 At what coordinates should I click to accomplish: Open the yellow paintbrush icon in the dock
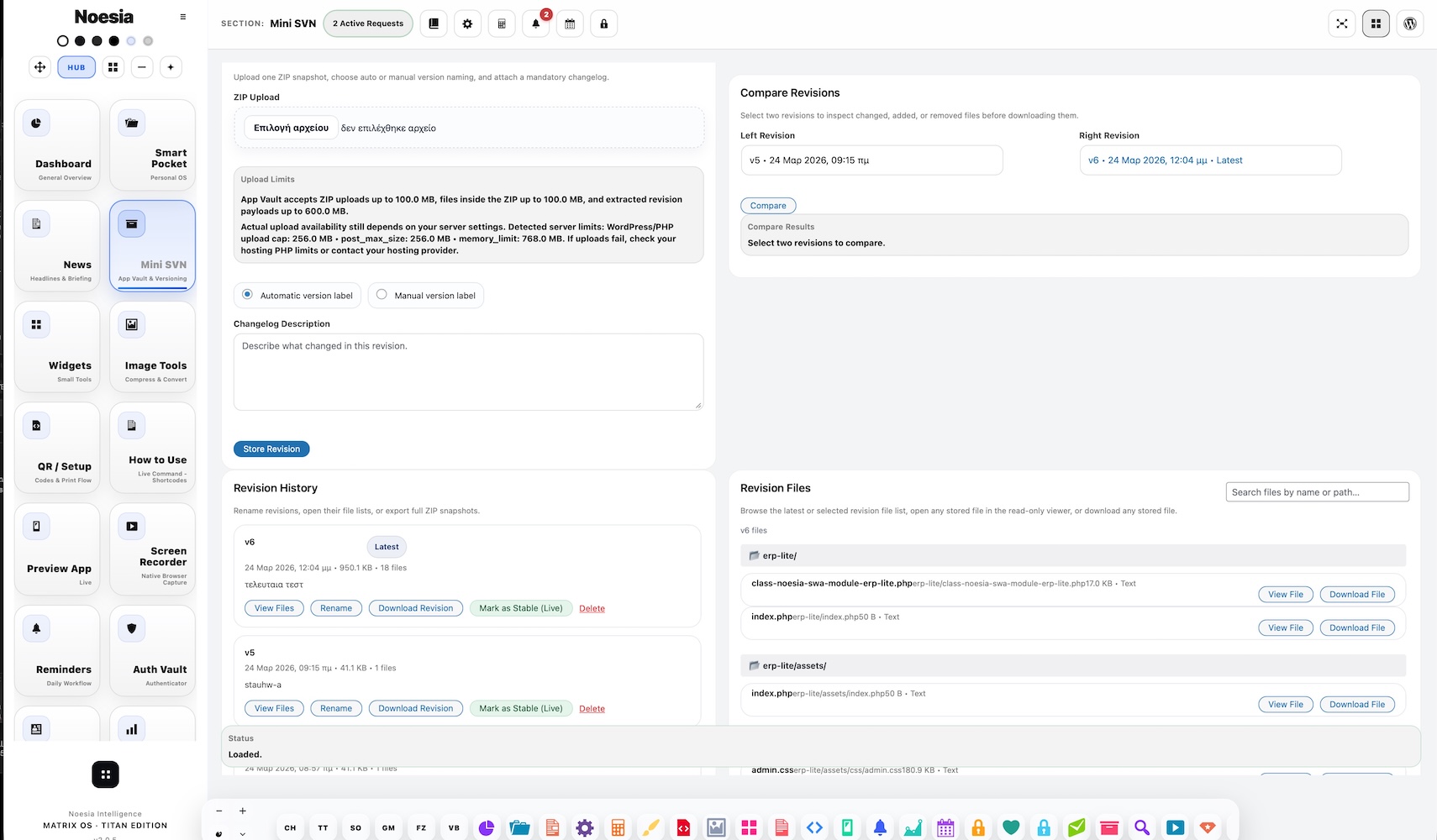click(x=650, y=827)
